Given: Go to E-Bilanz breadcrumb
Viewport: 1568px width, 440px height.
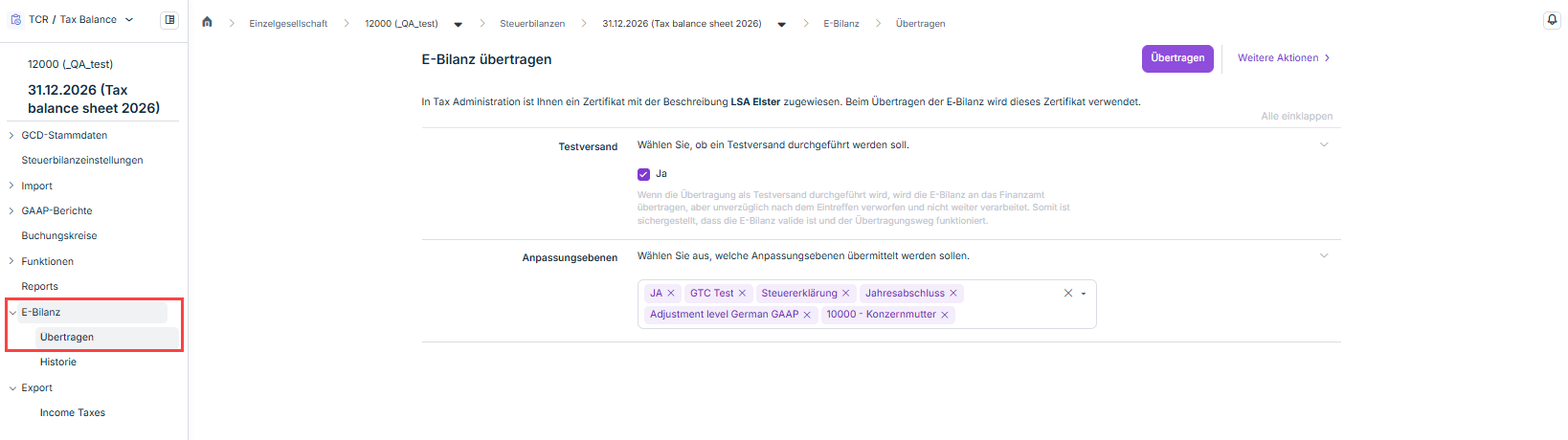Looking at the screenshot, I should click(841, 23).
